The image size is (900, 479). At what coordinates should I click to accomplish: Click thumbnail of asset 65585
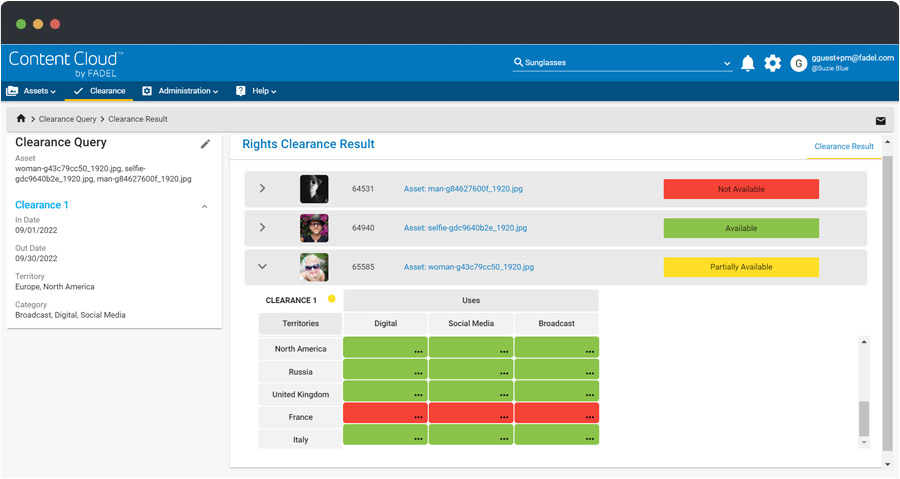[314, 267]
